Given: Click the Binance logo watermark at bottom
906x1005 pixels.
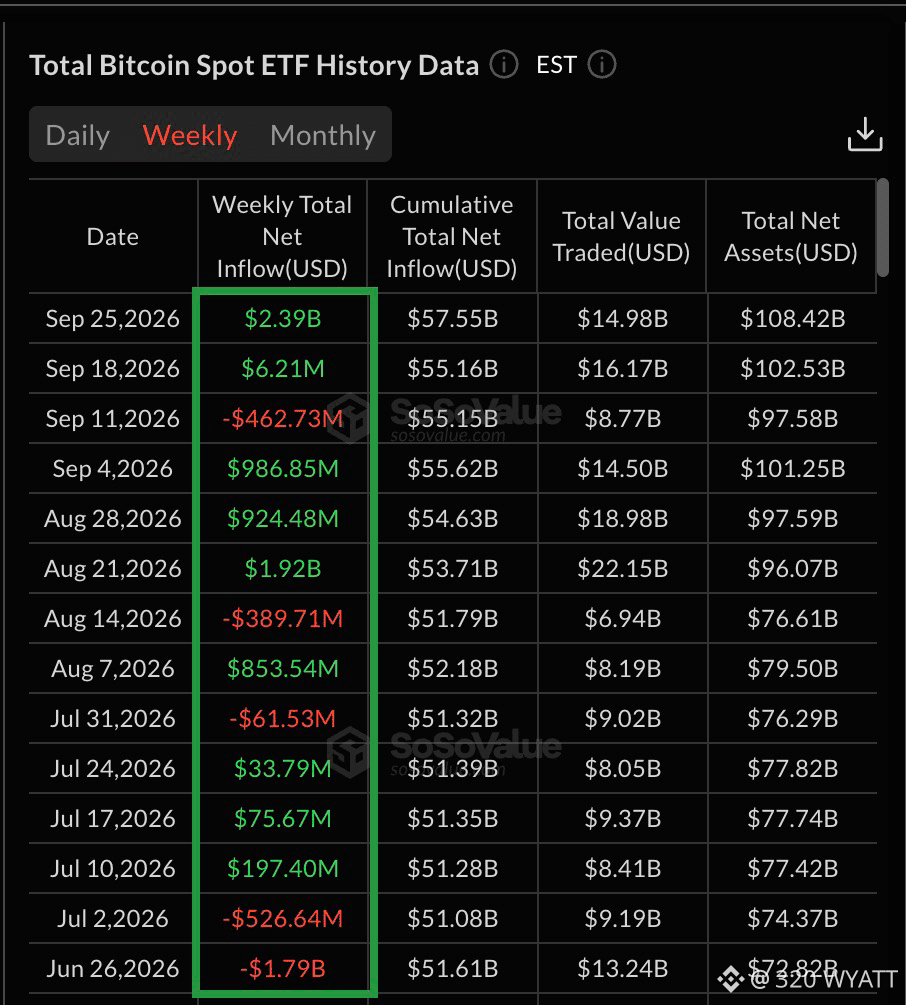Looking at the screenshot, I should [x=730, y=979].
